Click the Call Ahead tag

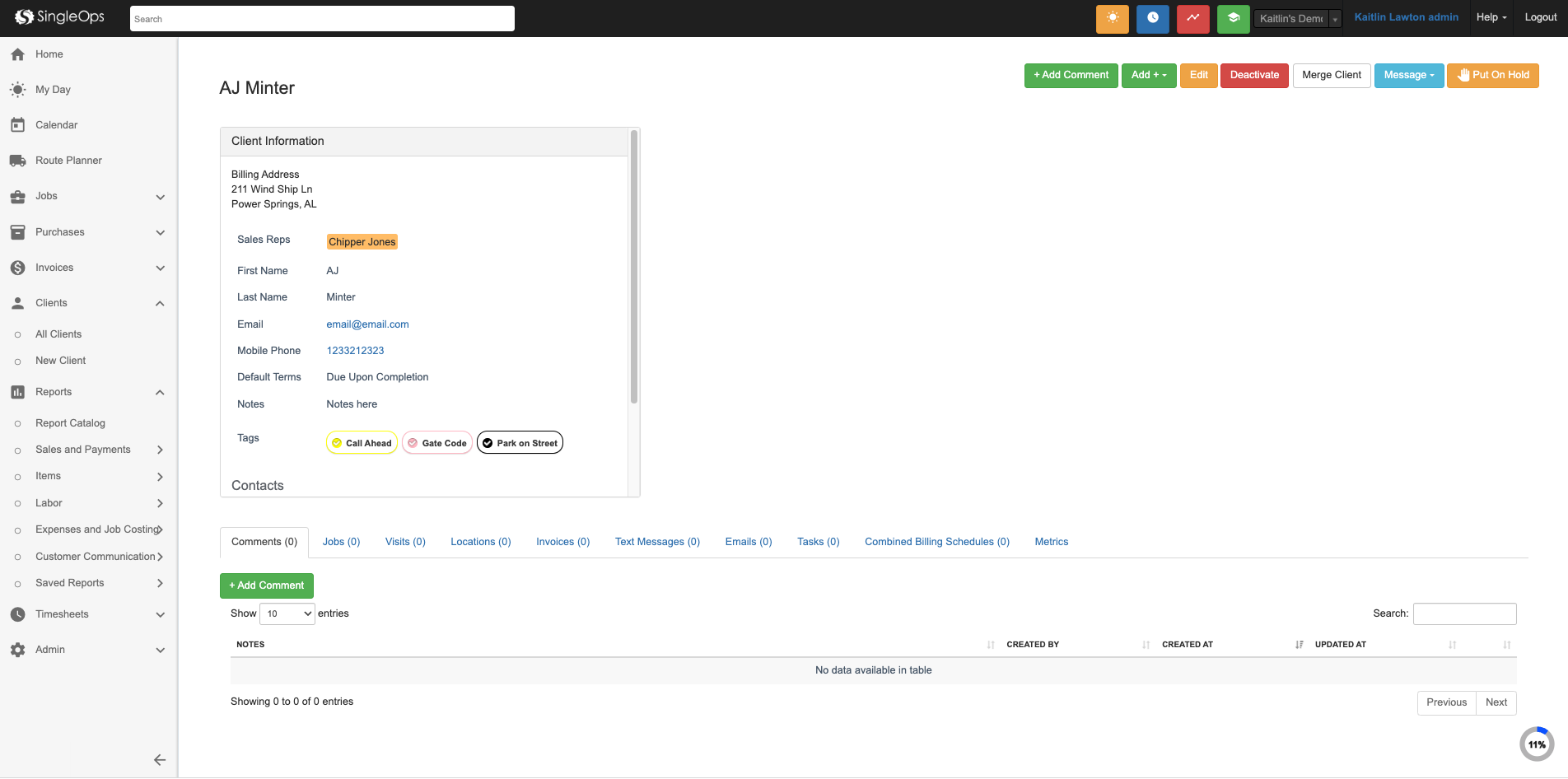362,443
